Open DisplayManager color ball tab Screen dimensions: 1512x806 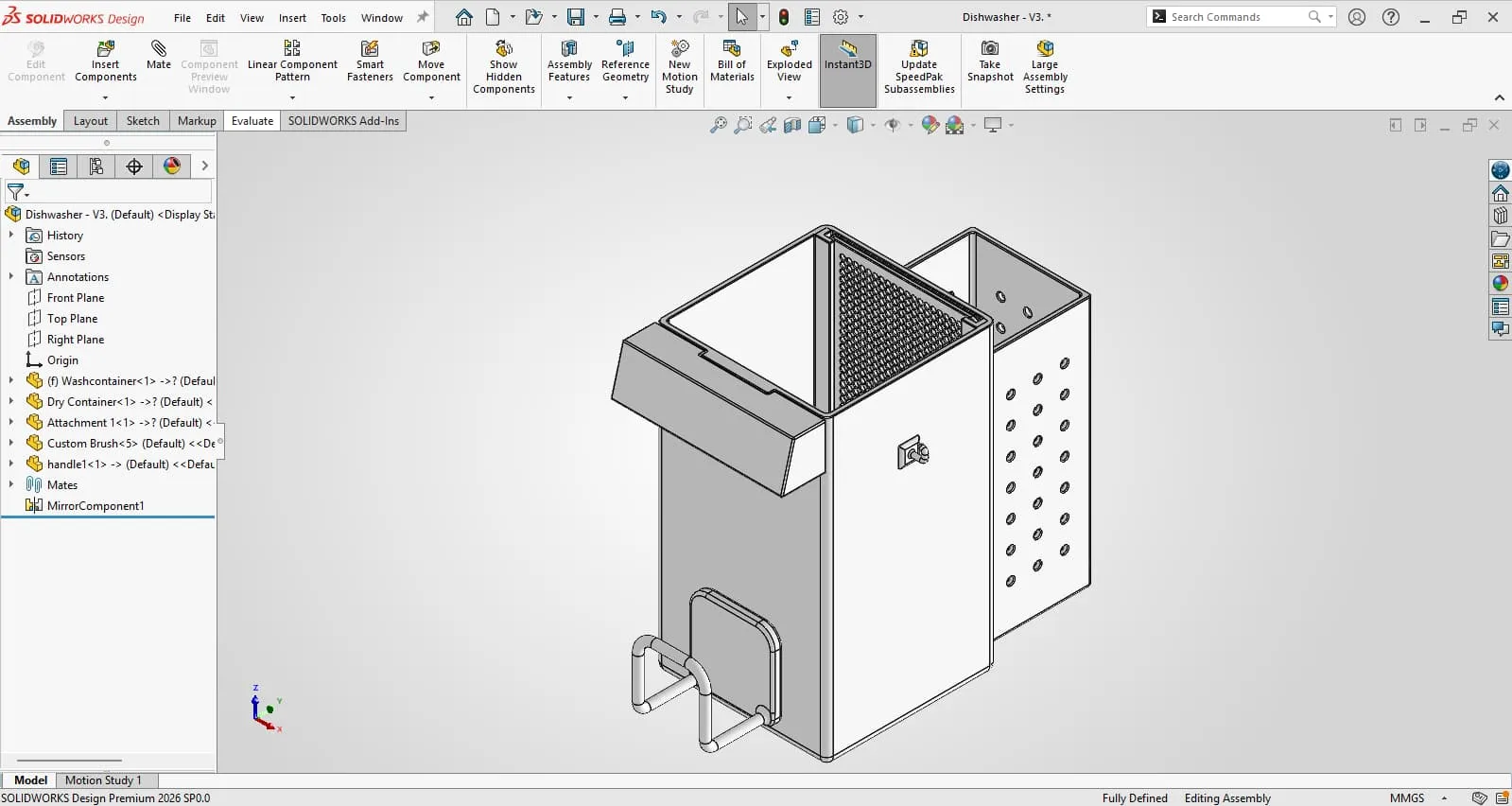click(172, 166)
